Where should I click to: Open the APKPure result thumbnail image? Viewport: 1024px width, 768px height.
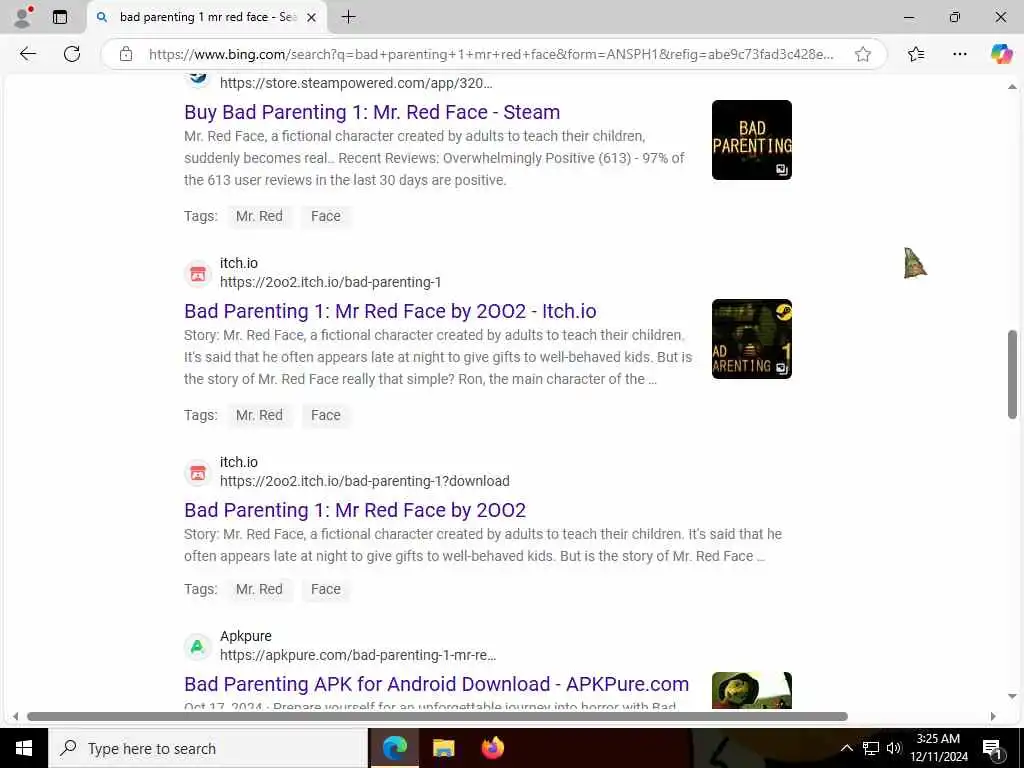click(x=752, y=690)
